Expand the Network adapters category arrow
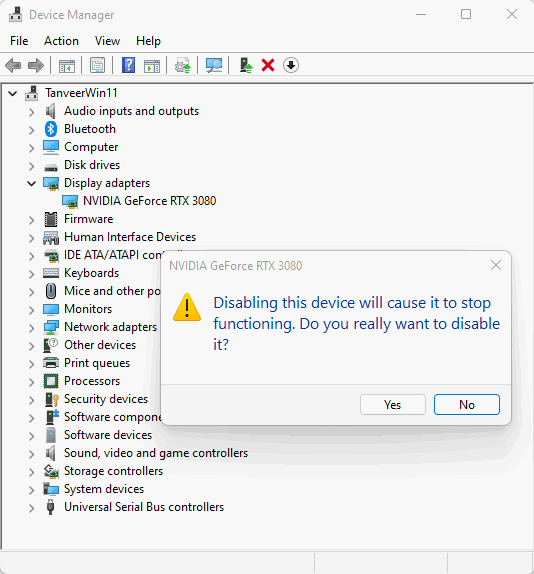The image size is (534, 574). click(32, 328)
